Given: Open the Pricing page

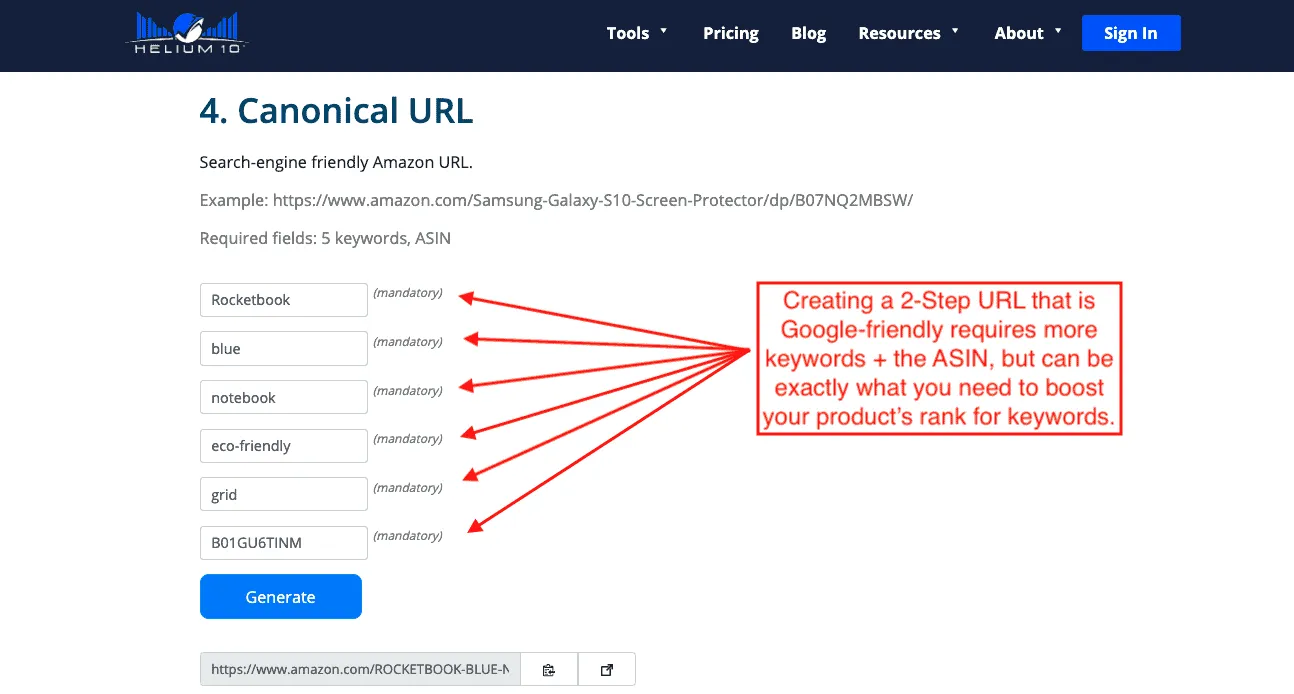Looking at the screenshot, I should (730, 33).
